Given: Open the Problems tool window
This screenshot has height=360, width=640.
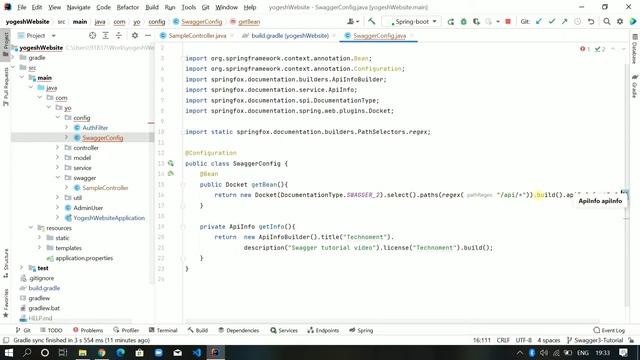Looking at the screenshot, I should 88,330.
